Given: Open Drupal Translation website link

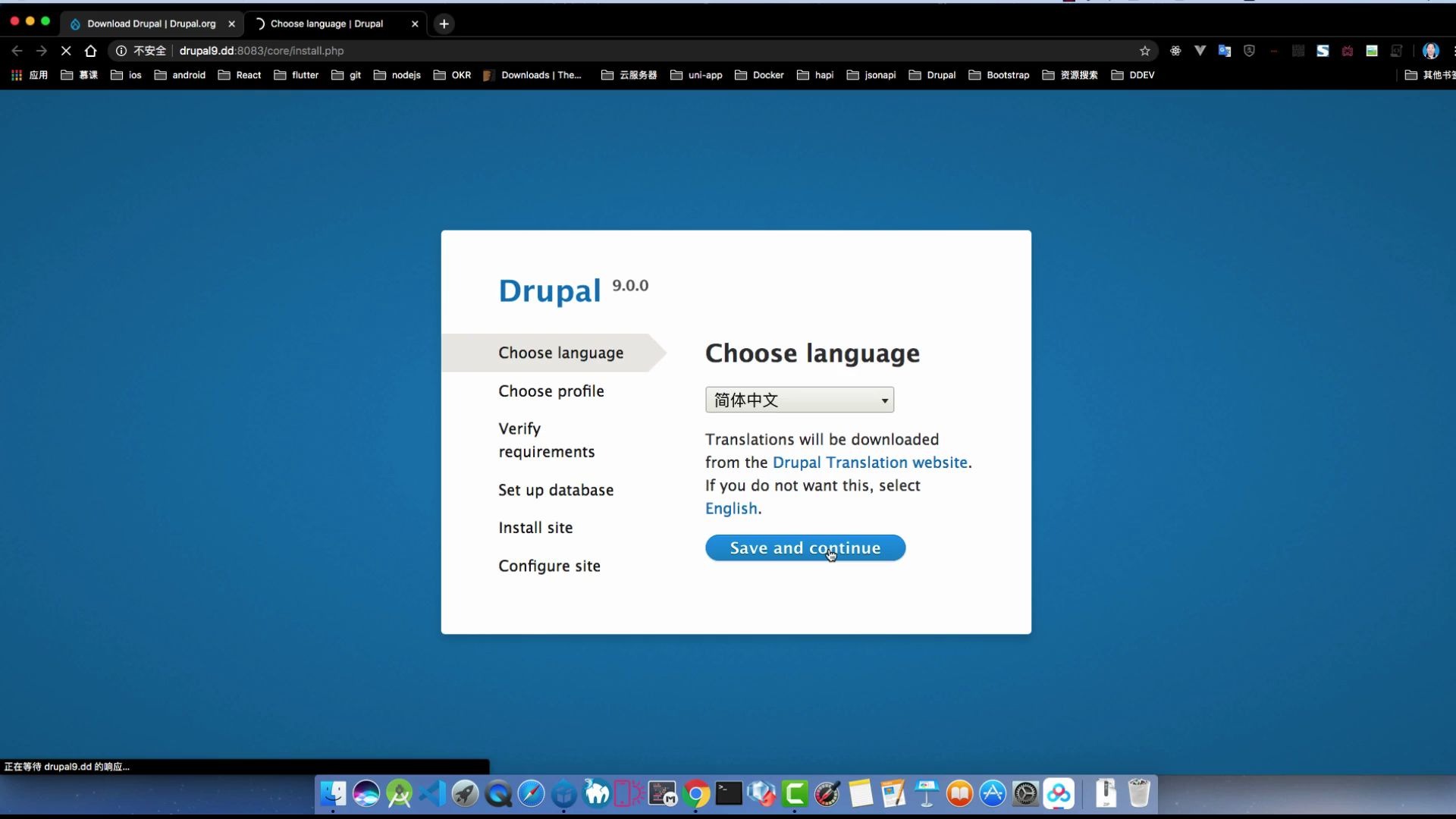Looking at the screenshot, I should (869, 462).
